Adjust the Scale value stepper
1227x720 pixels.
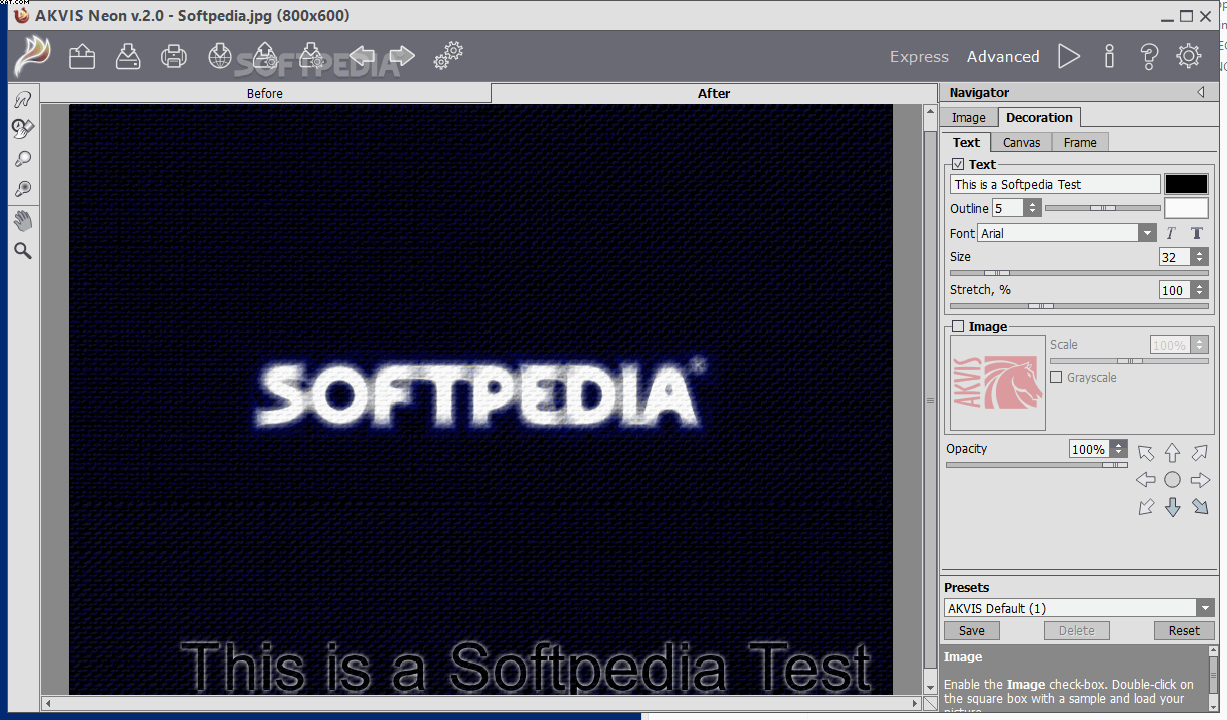click(x=1200, y=345)
